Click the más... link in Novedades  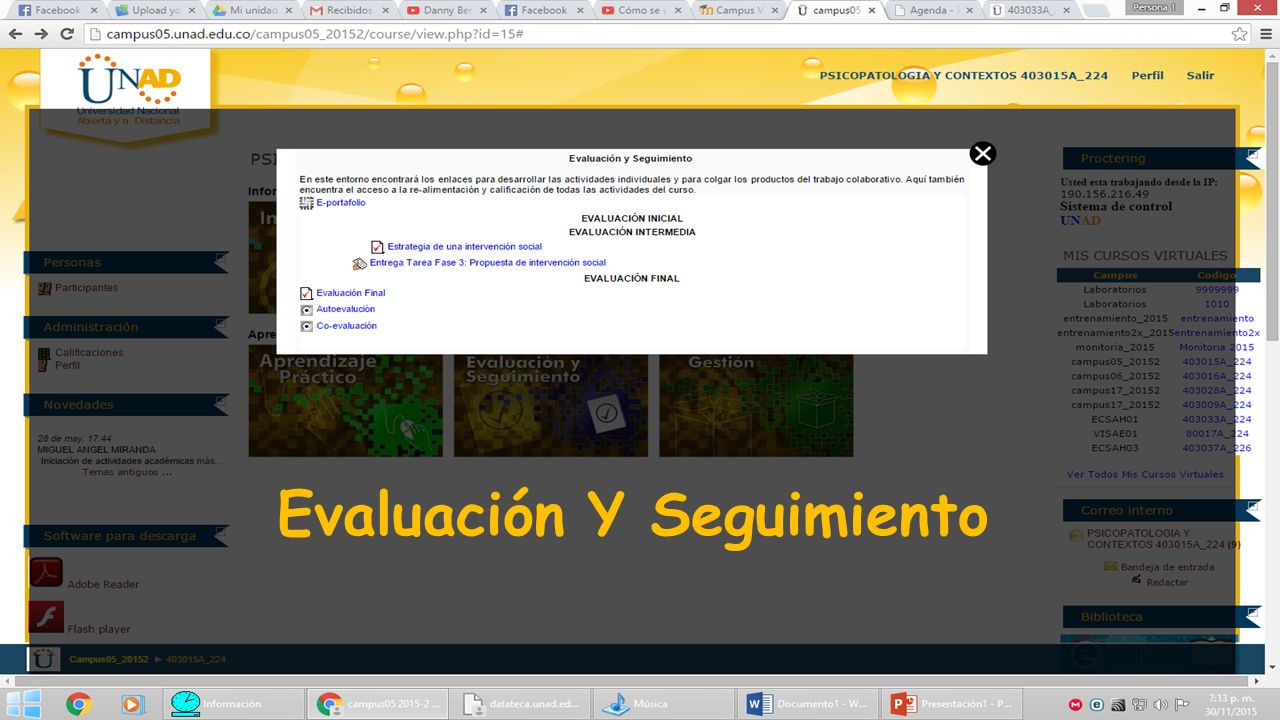click(x=209, y=461)
